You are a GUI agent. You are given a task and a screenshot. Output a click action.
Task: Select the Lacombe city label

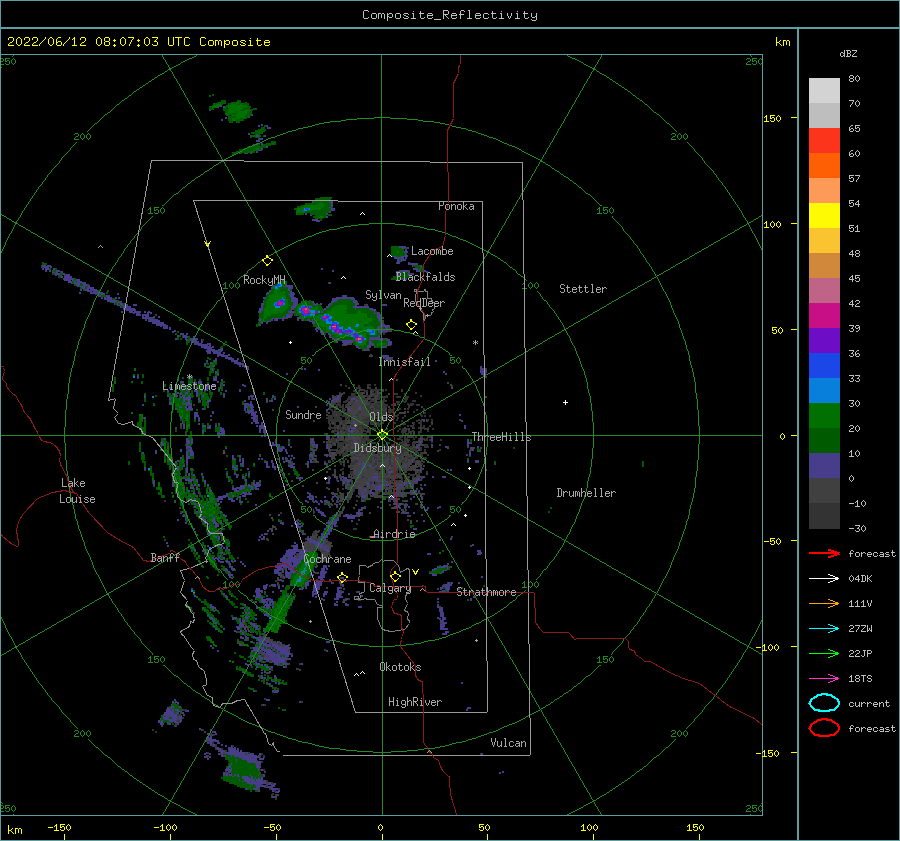(x=432, y=251)
